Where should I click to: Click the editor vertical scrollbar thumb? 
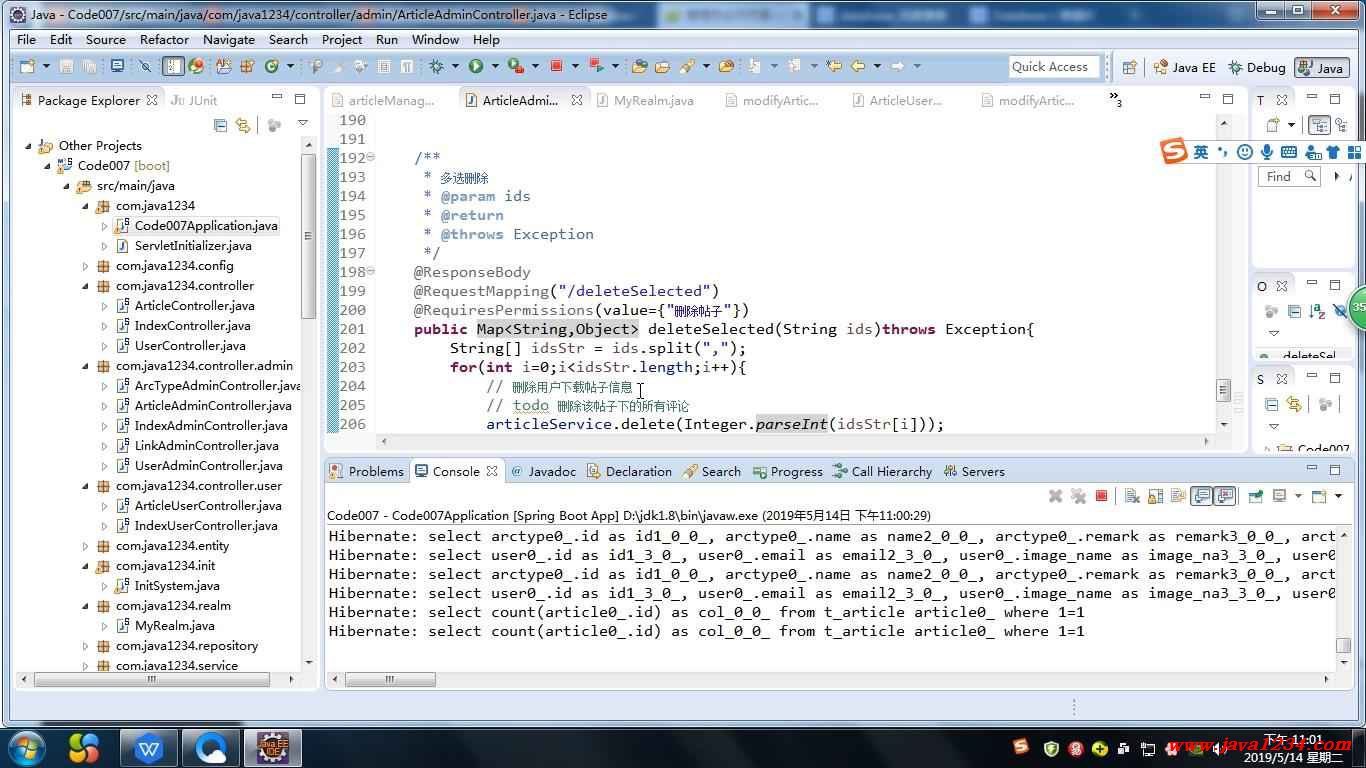1223,389
